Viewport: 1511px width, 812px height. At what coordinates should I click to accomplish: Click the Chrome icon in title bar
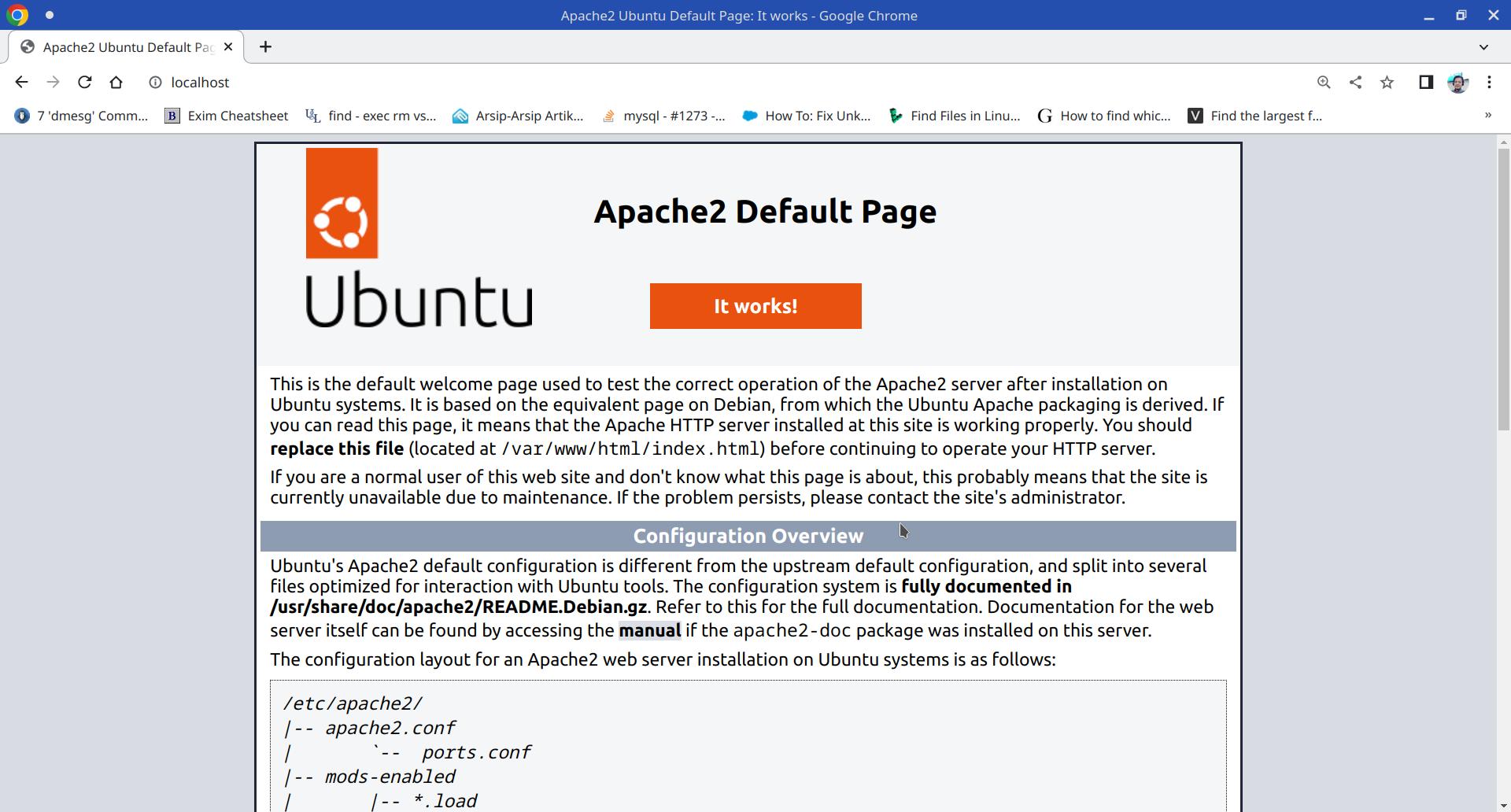tap(17, 15)
